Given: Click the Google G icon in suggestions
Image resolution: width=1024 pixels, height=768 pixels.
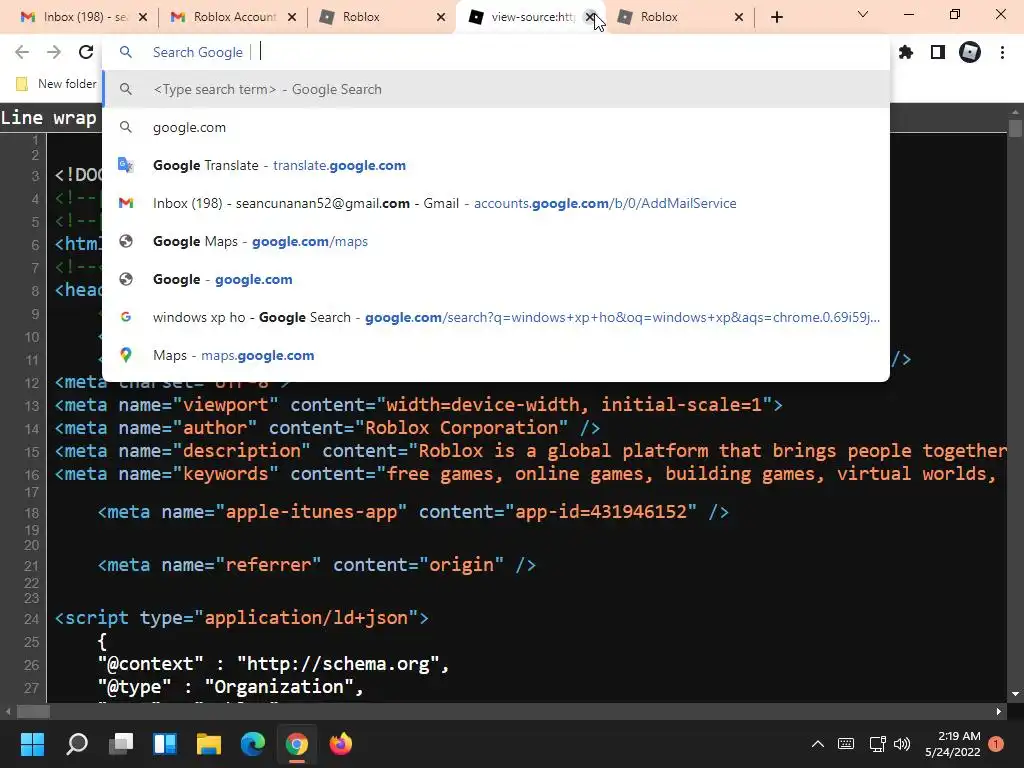Looking at the screenshot, I should [x=126, y=317].
